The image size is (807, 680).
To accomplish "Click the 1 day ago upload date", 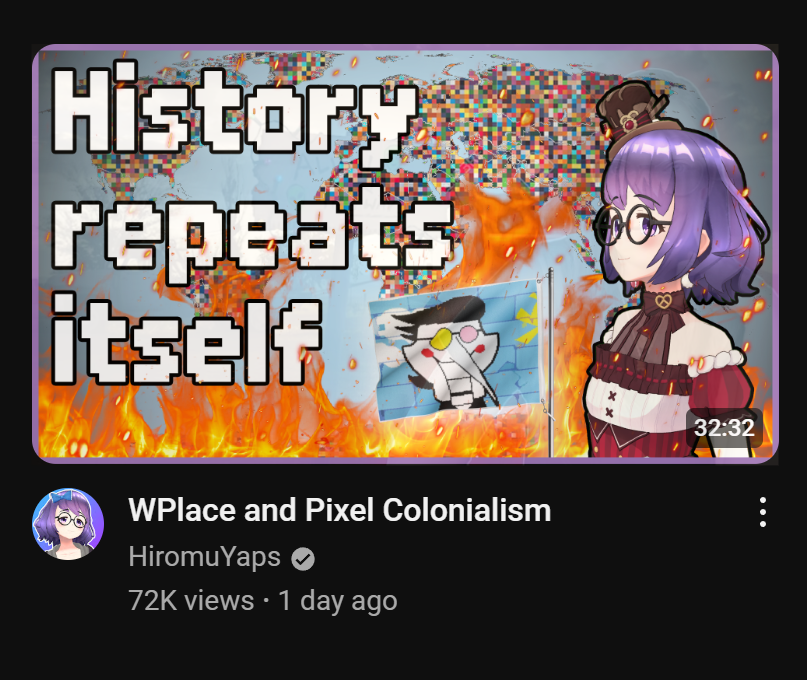I will click(x=338, y=600).
